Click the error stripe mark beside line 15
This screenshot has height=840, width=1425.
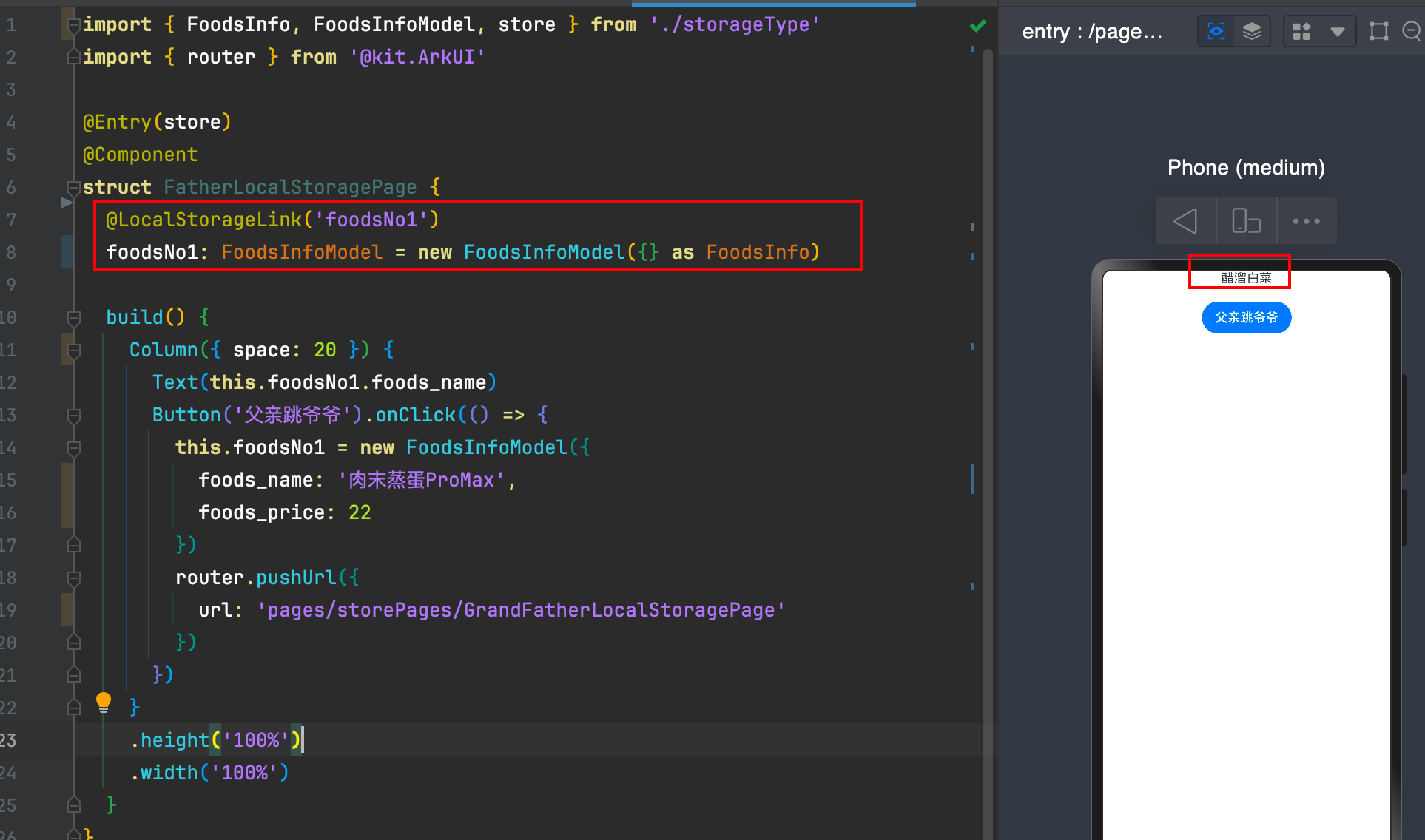tap(971, 480)
